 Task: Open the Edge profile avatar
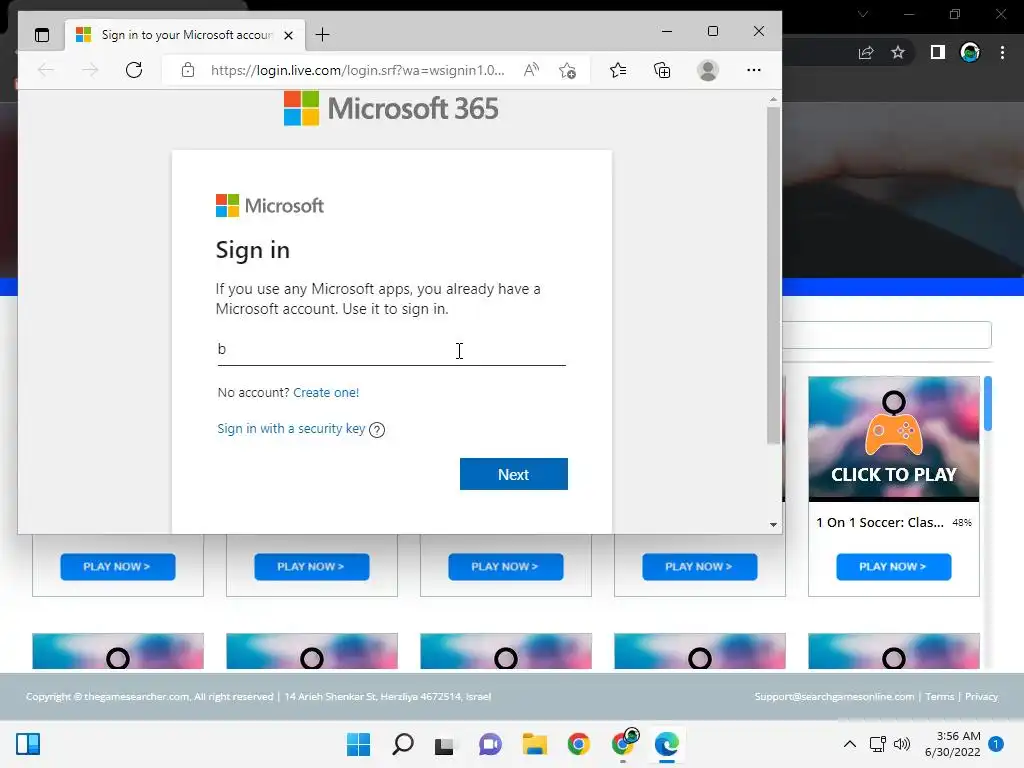[708, 70]
